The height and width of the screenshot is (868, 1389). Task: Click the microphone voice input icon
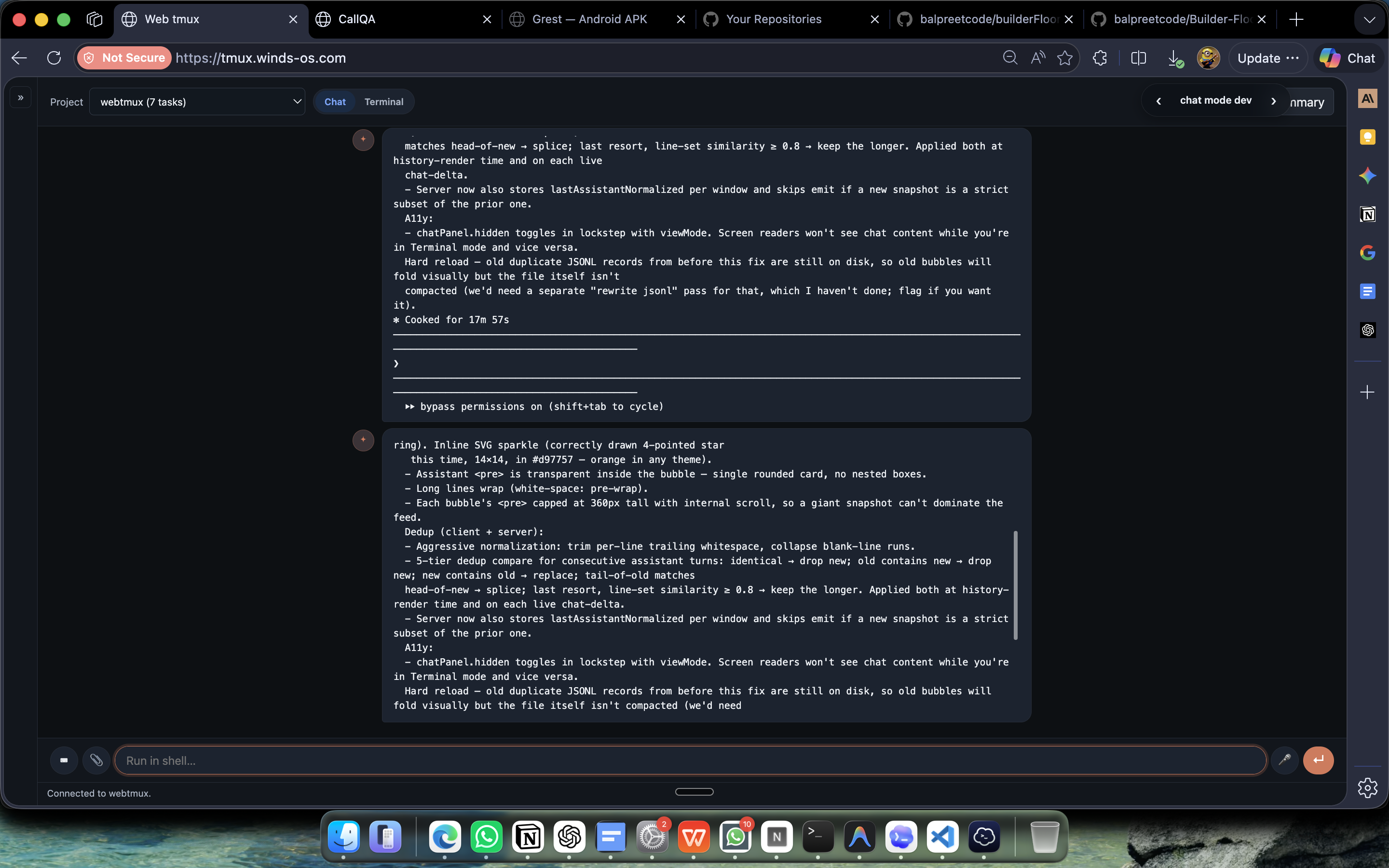click(1284, 760)
